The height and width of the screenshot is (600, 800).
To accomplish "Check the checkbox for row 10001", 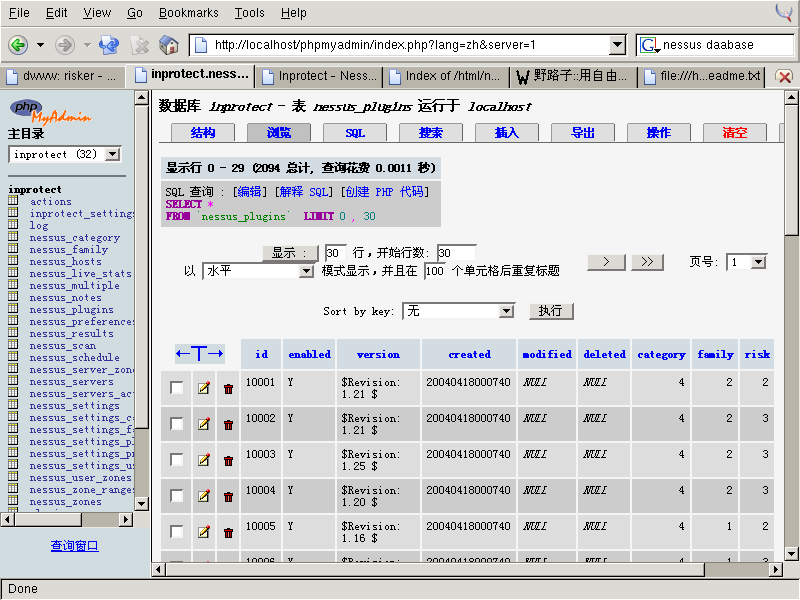I will click(x=179, y=388).
